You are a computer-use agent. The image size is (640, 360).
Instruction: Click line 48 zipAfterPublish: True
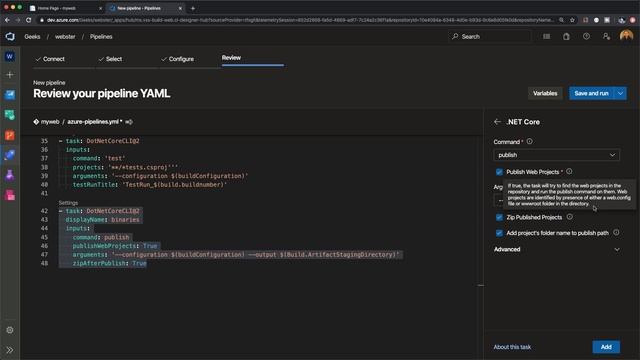(x=109, y=263)
